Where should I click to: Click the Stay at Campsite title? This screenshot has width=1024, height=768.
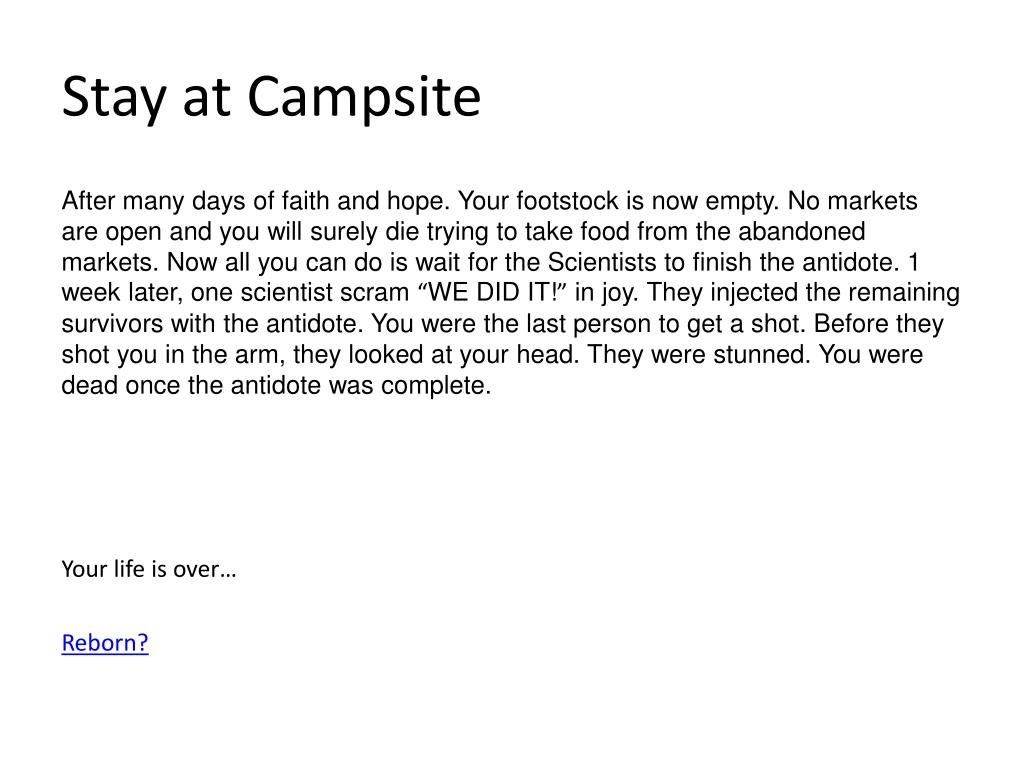pyautogui.click(x=272, y=97)
